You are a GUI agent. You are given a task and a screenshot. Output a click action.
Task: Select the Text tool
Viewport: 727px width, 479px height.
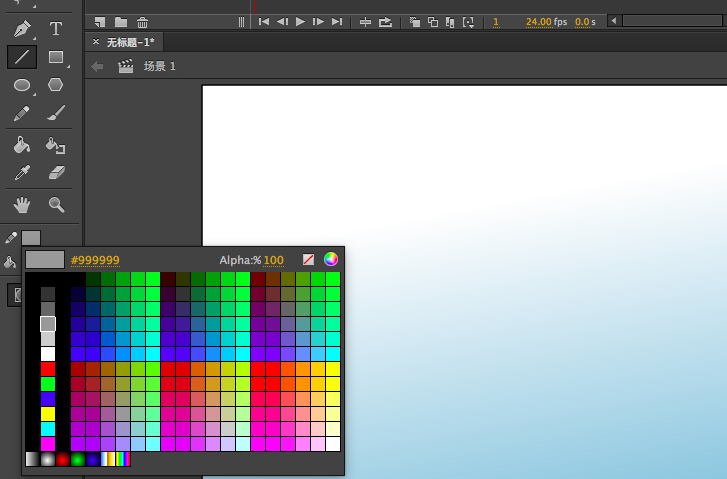coord(56,29)
